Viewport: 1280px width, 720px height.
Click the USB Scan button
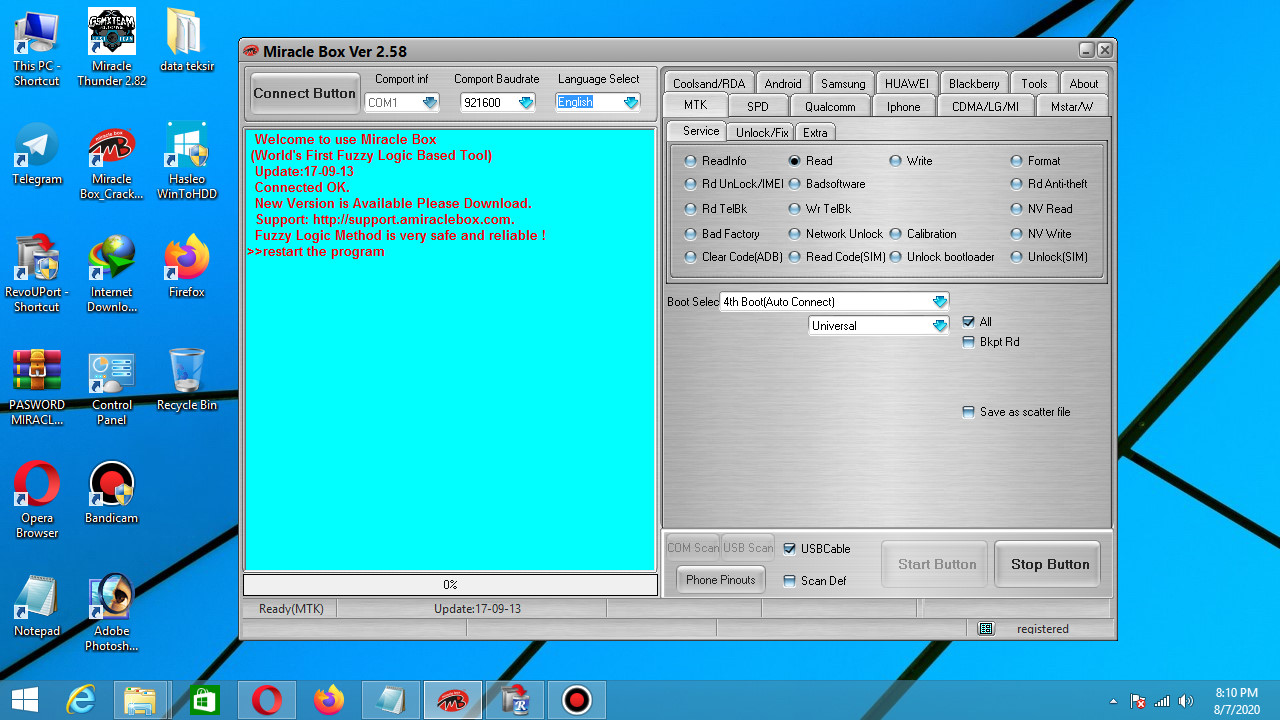click(x=748, y=548)
